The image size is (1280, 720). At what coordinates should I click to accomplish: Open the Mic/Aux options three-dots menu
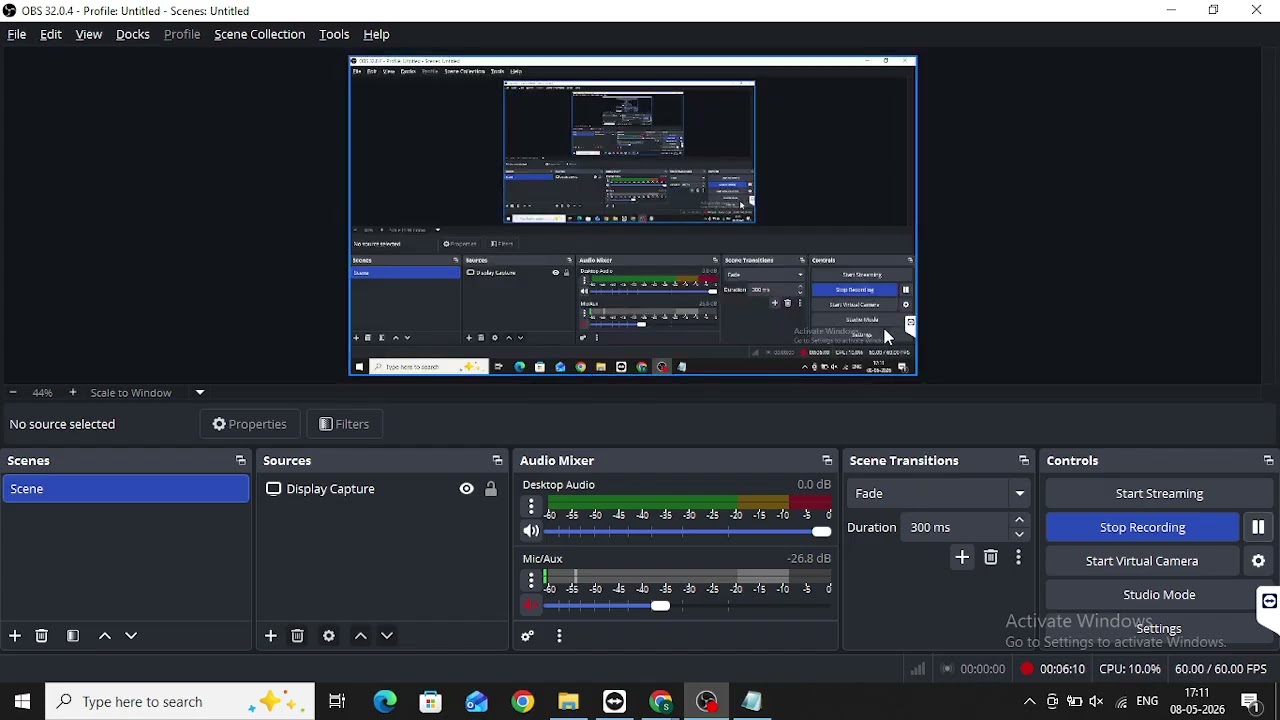[531, 581]
